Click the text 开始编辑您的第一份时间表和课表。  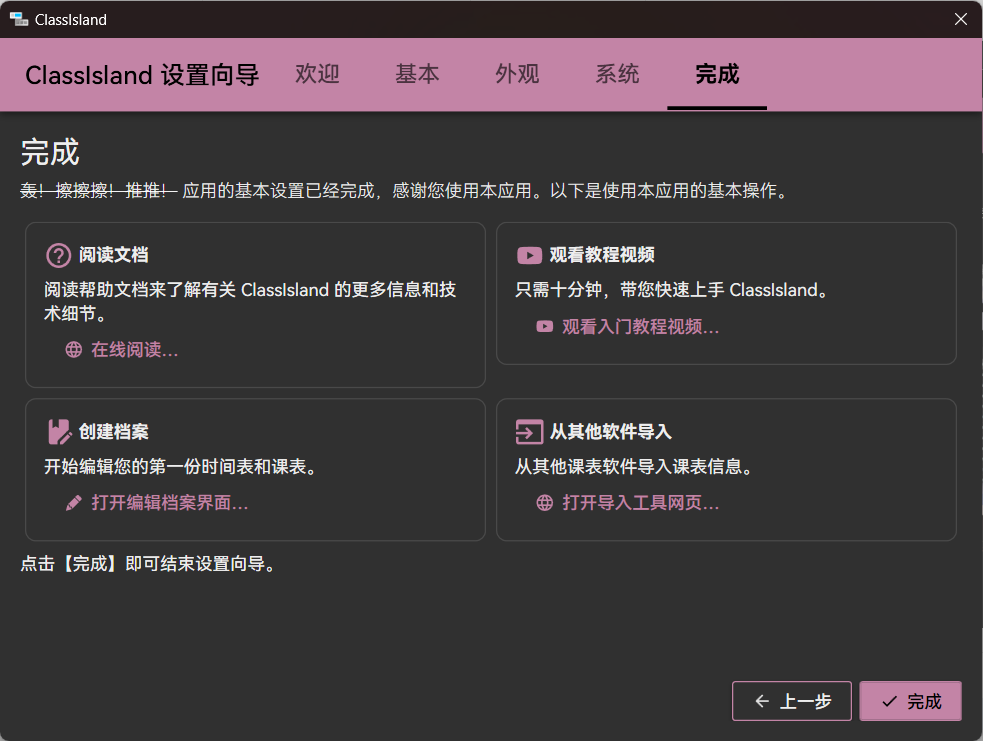[x=181, y=467]
